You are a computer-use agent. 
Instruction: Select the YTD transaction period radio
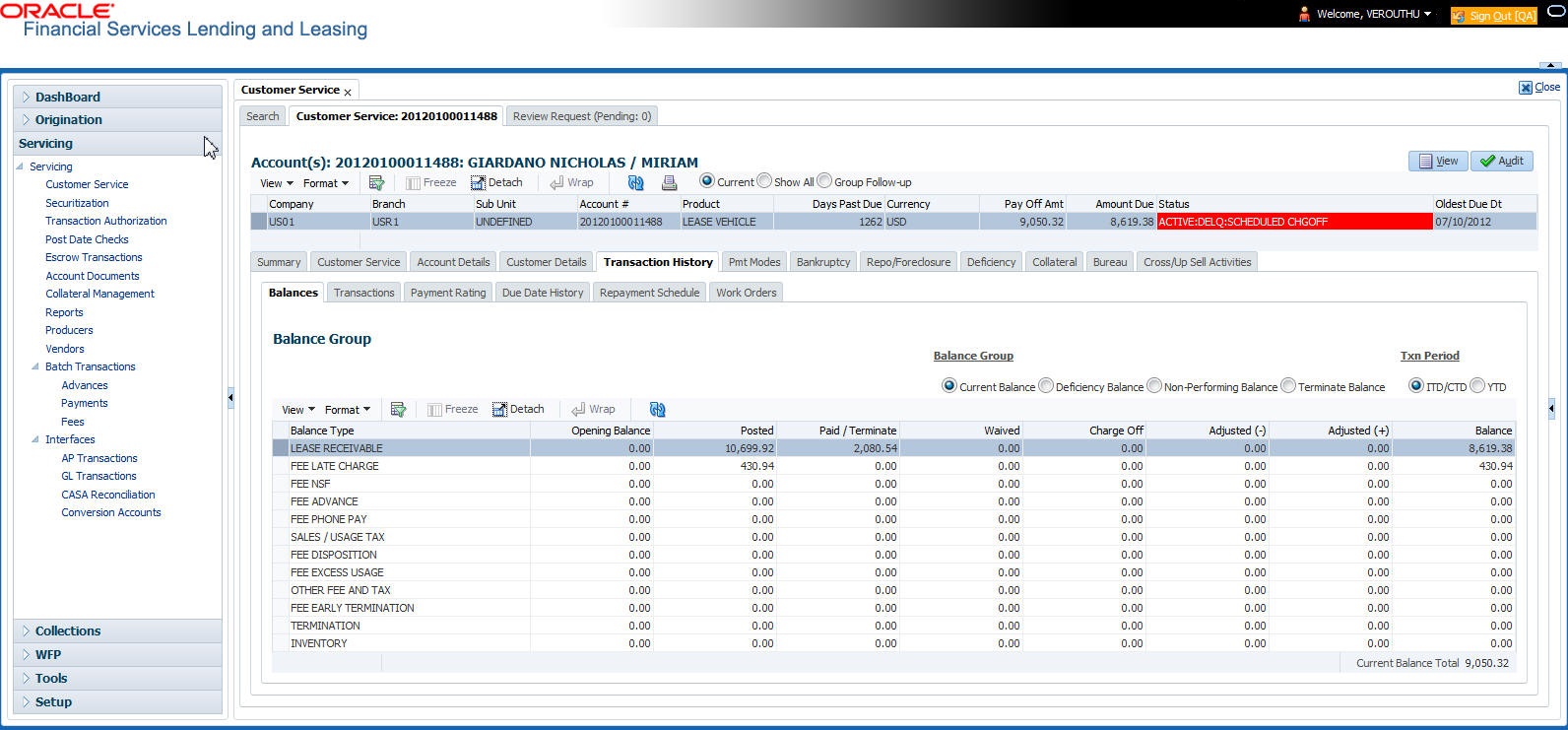pos(1477,386)
